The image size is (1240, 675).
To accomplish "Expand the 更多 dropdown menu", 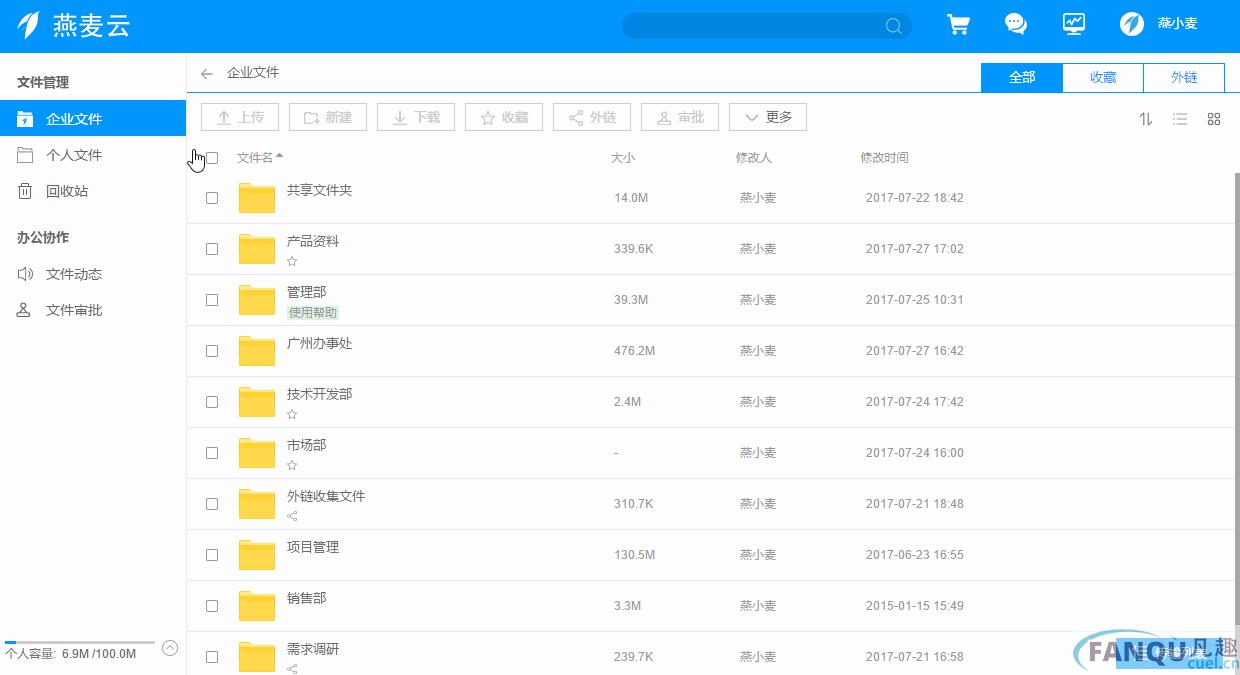I will tap(767, 118).
